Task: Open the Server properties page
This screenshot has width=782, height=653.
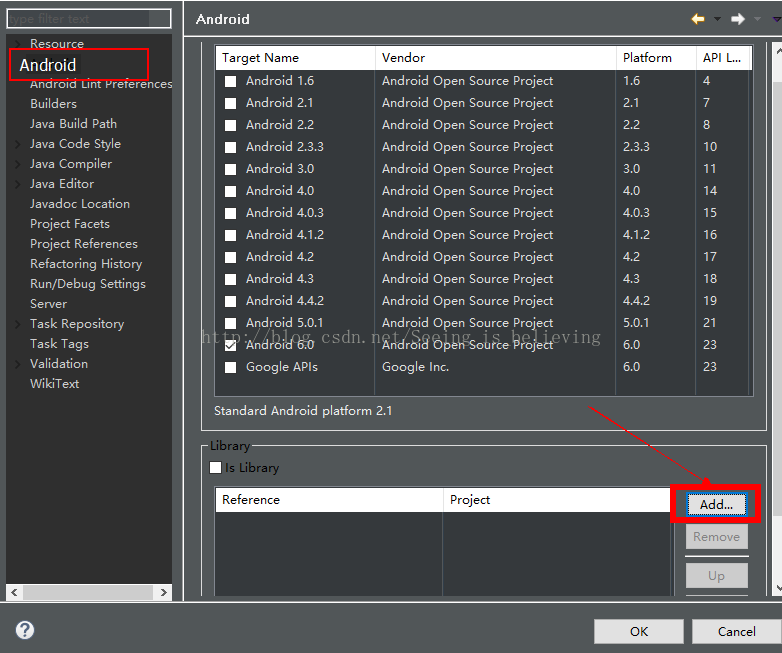Action: (48, 304)
